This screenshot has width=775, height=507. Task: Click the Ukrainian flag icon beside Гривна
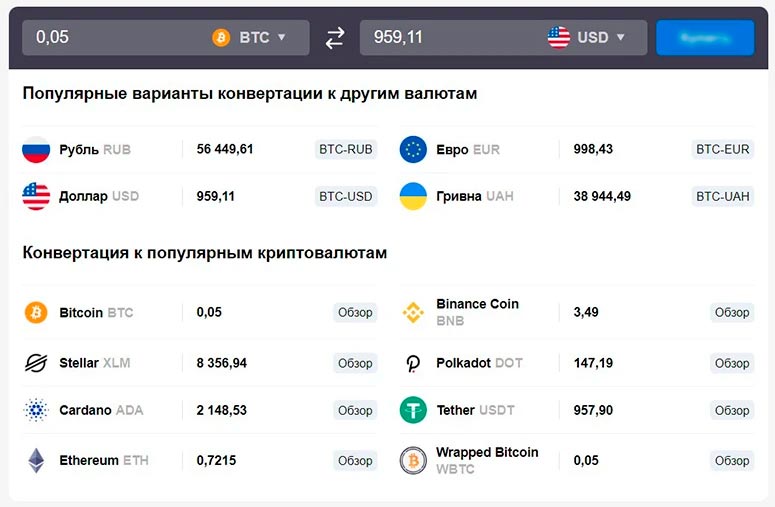click(413, 196)
